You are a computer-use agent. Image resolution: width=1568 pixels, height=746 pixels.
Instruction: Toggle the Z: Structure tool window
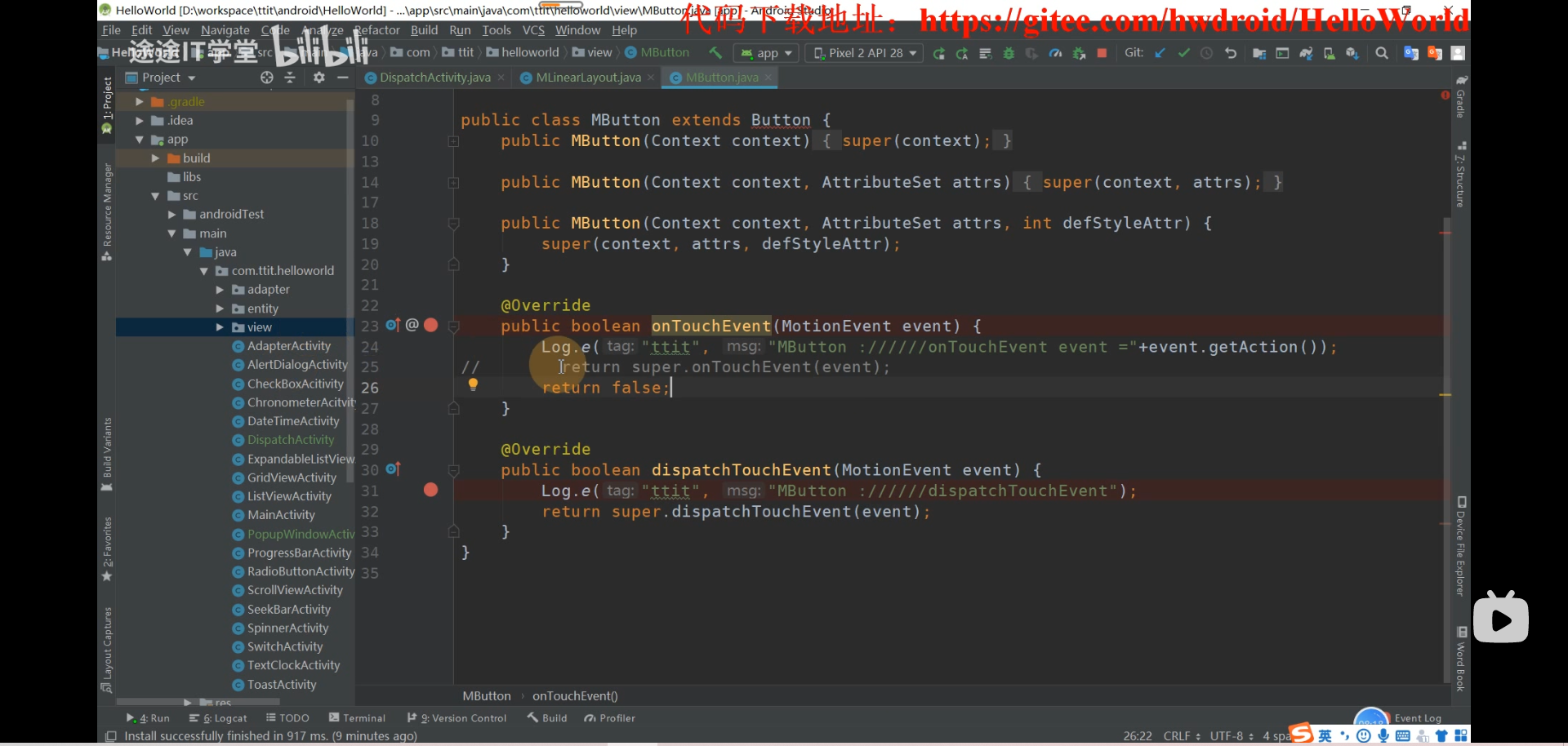pyautogui.click(x=1461, y=175)
